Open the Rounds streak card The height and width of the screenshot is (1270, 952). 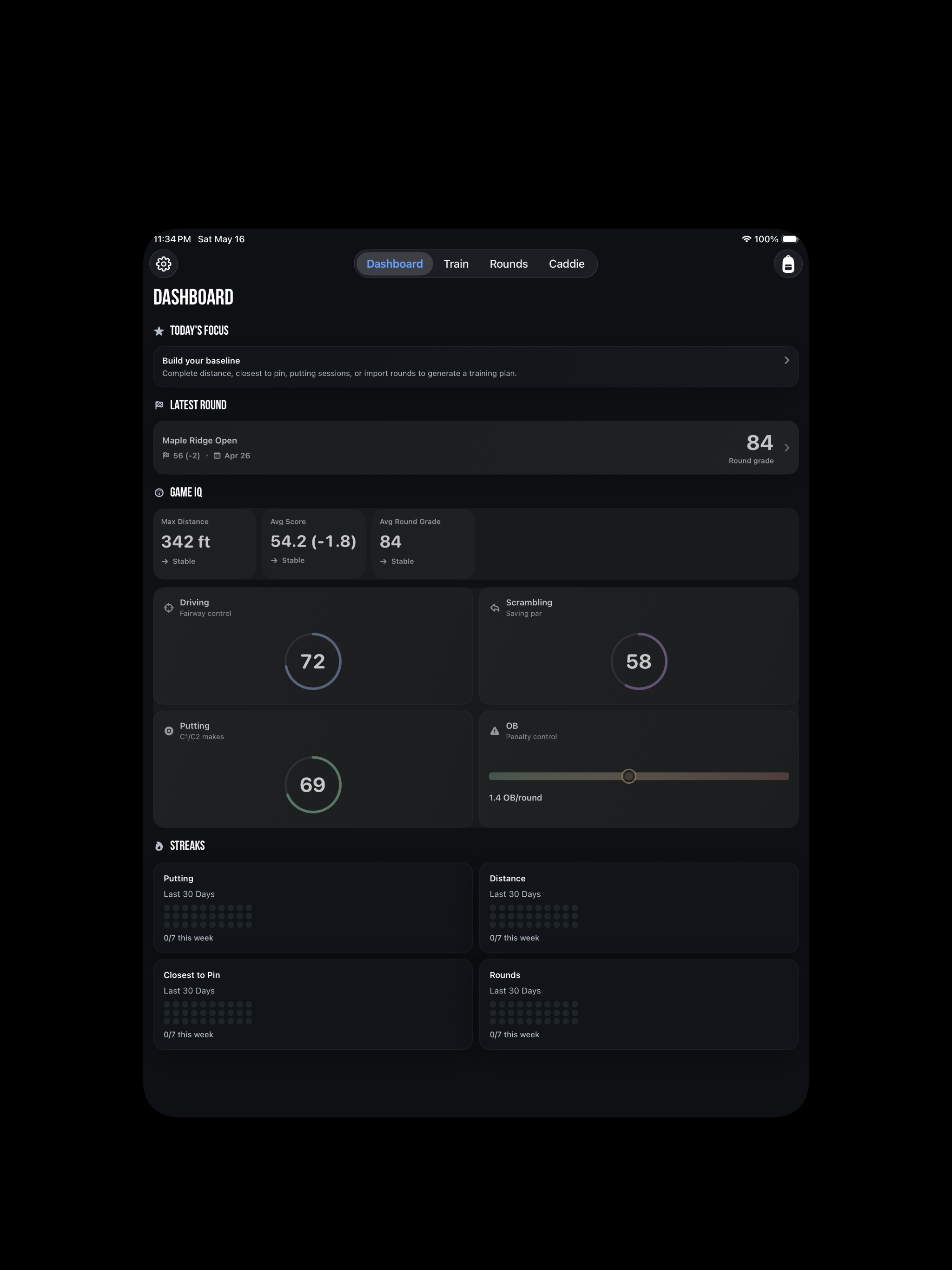(x=639, y=1004)
